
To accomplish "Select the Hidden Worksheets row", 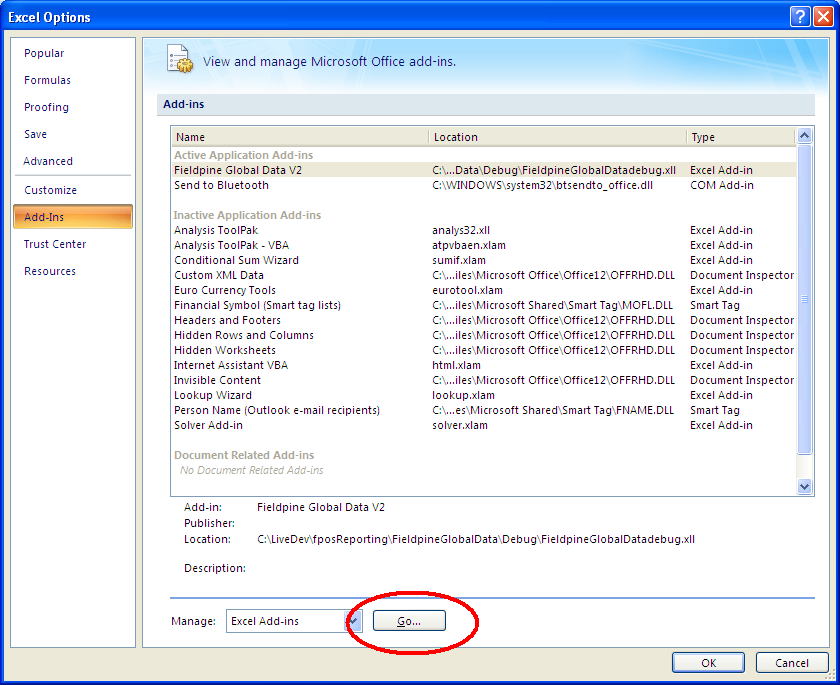I will [x=484, y=350].
